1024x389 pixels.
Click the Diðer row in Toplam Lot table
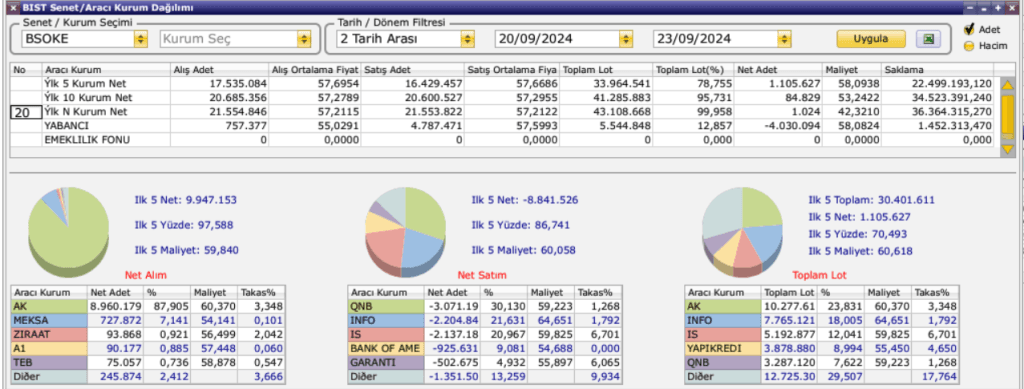click(822, 377)
